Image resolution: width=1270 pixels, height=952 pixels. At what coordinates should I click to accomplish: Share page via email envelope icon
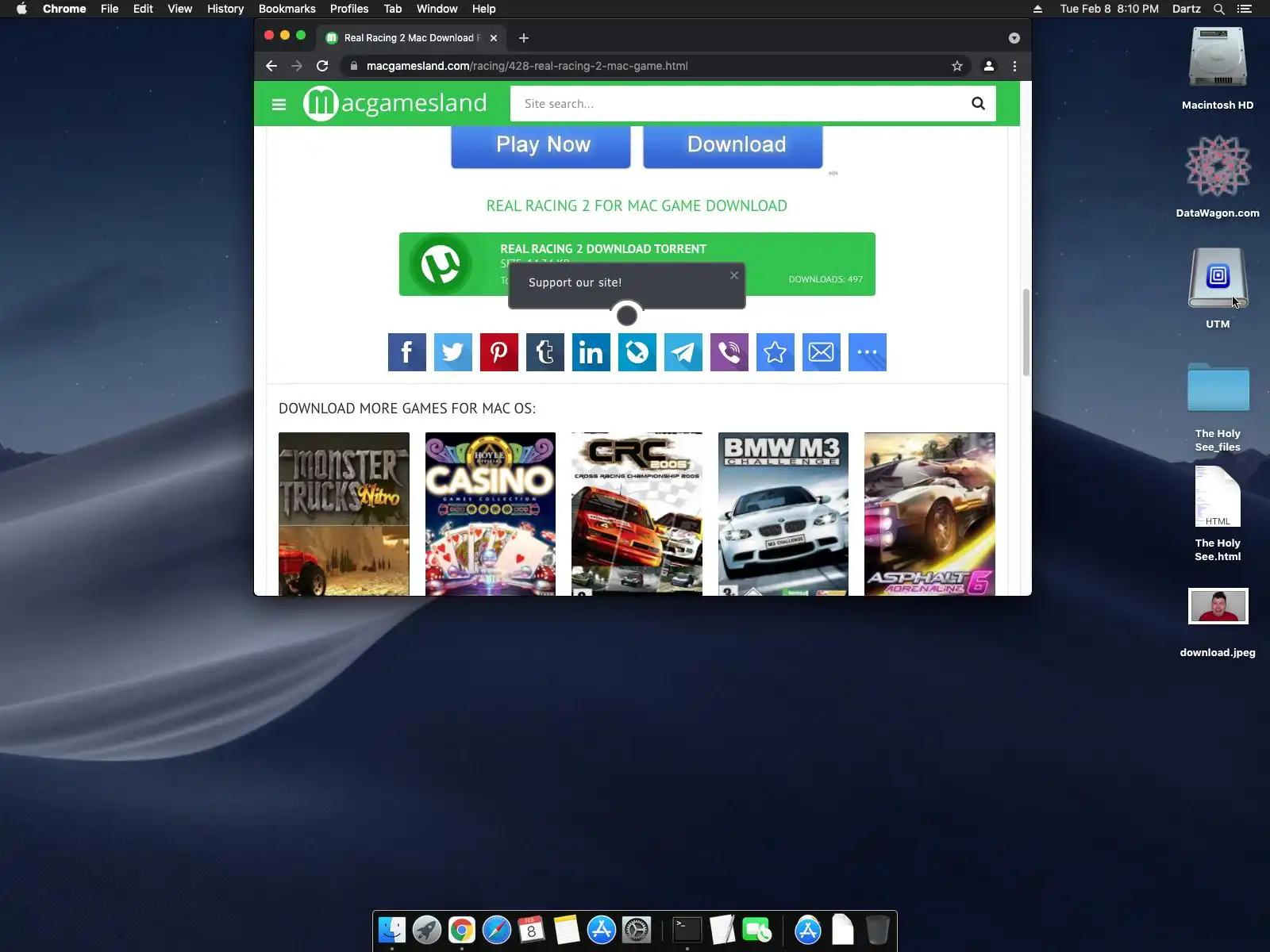822,352
